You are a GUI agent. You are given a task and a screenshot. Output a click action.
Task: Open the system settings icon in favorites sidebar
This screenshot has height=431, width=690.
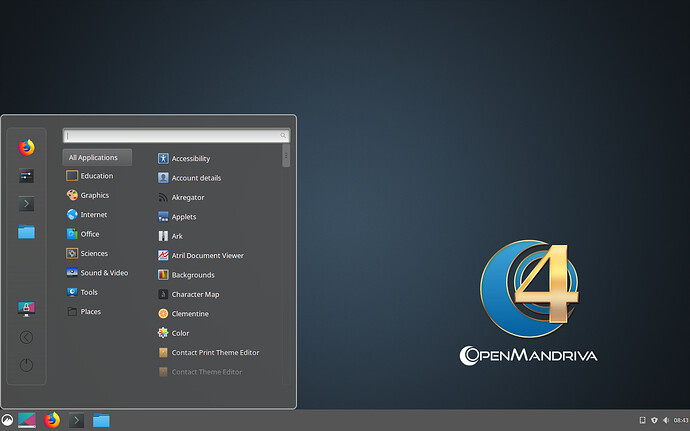26,176
